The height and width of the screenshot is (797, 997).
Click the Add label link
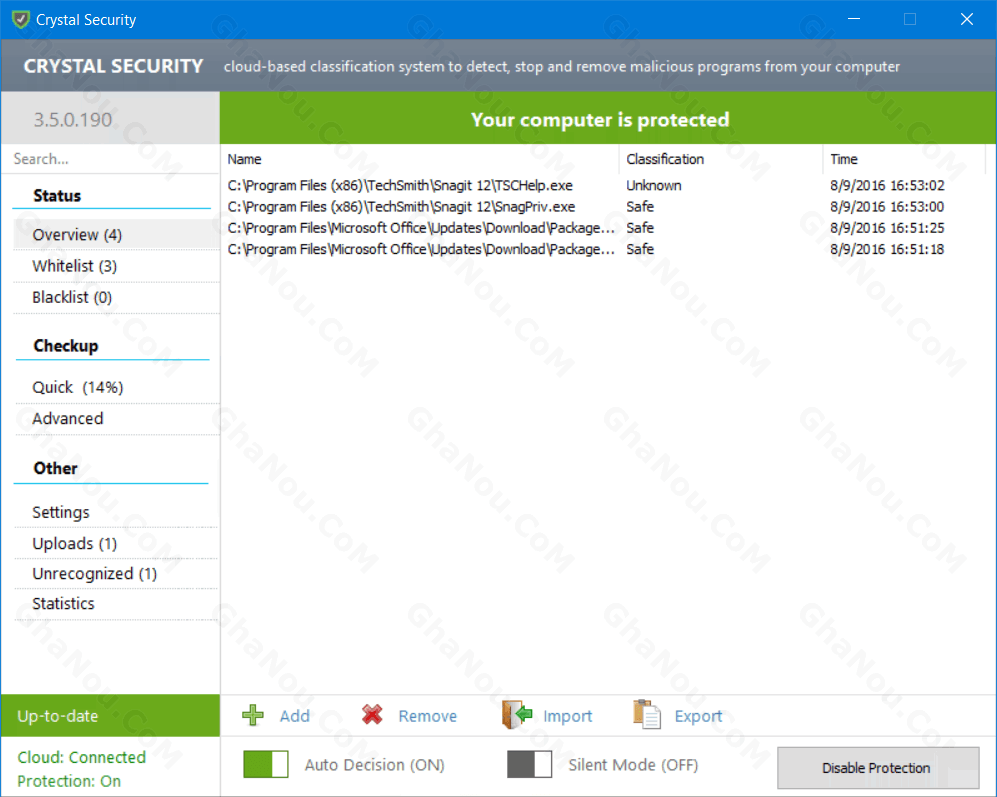(294, 716)
